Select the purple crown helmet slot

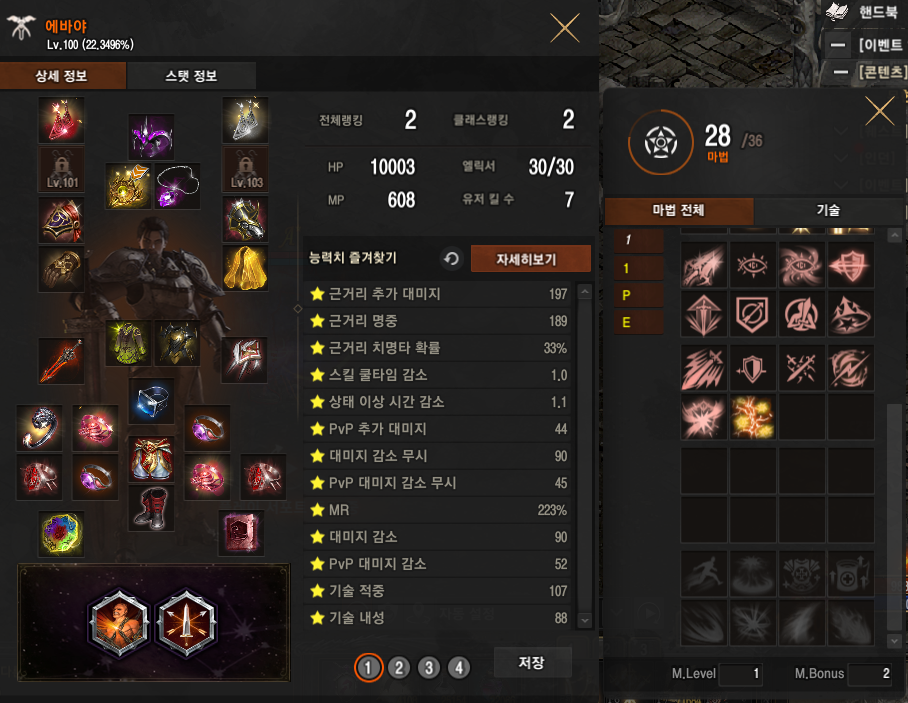pos(151,137)
